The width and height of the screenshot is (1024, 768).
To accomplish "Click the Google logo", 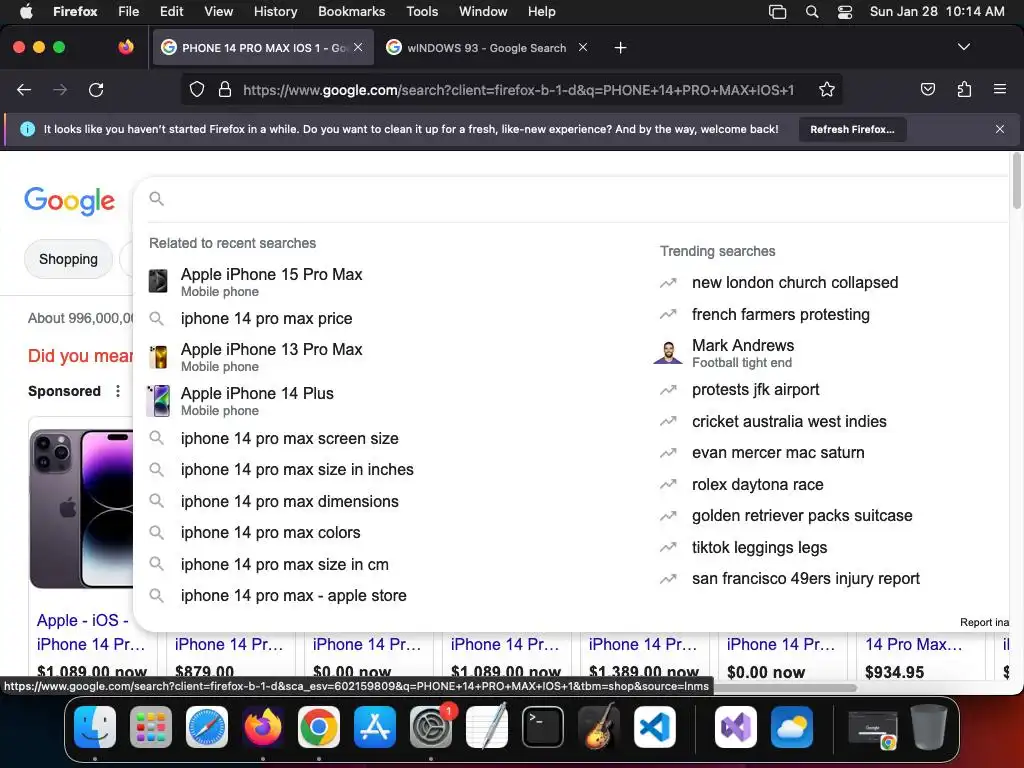I will tap(69, 200).
